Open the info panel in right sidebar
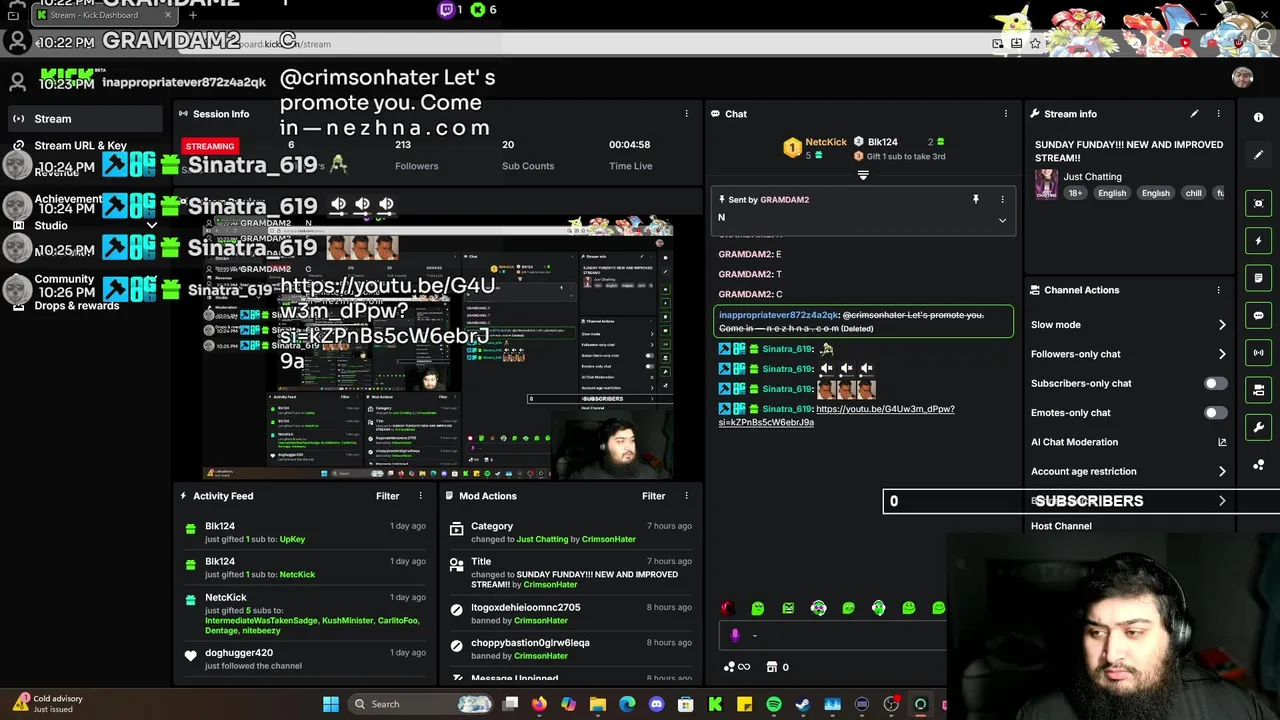This screenshot has width=1280, height=720. coord(1258,117)
